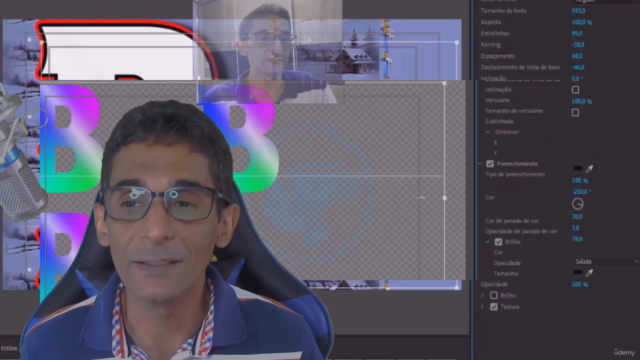The width and height of the screenshot is (640, 360).
Task: Adjust the gradient angle dial
Action: [x=578, y=204]
